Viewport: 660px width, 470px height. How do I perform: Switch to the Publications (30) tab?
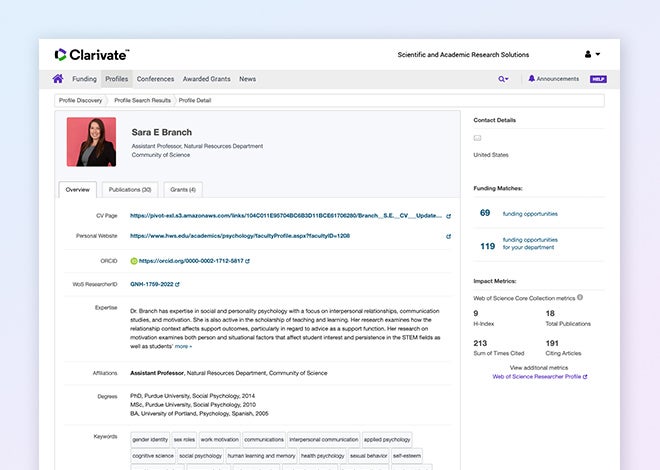pos(130,189)
